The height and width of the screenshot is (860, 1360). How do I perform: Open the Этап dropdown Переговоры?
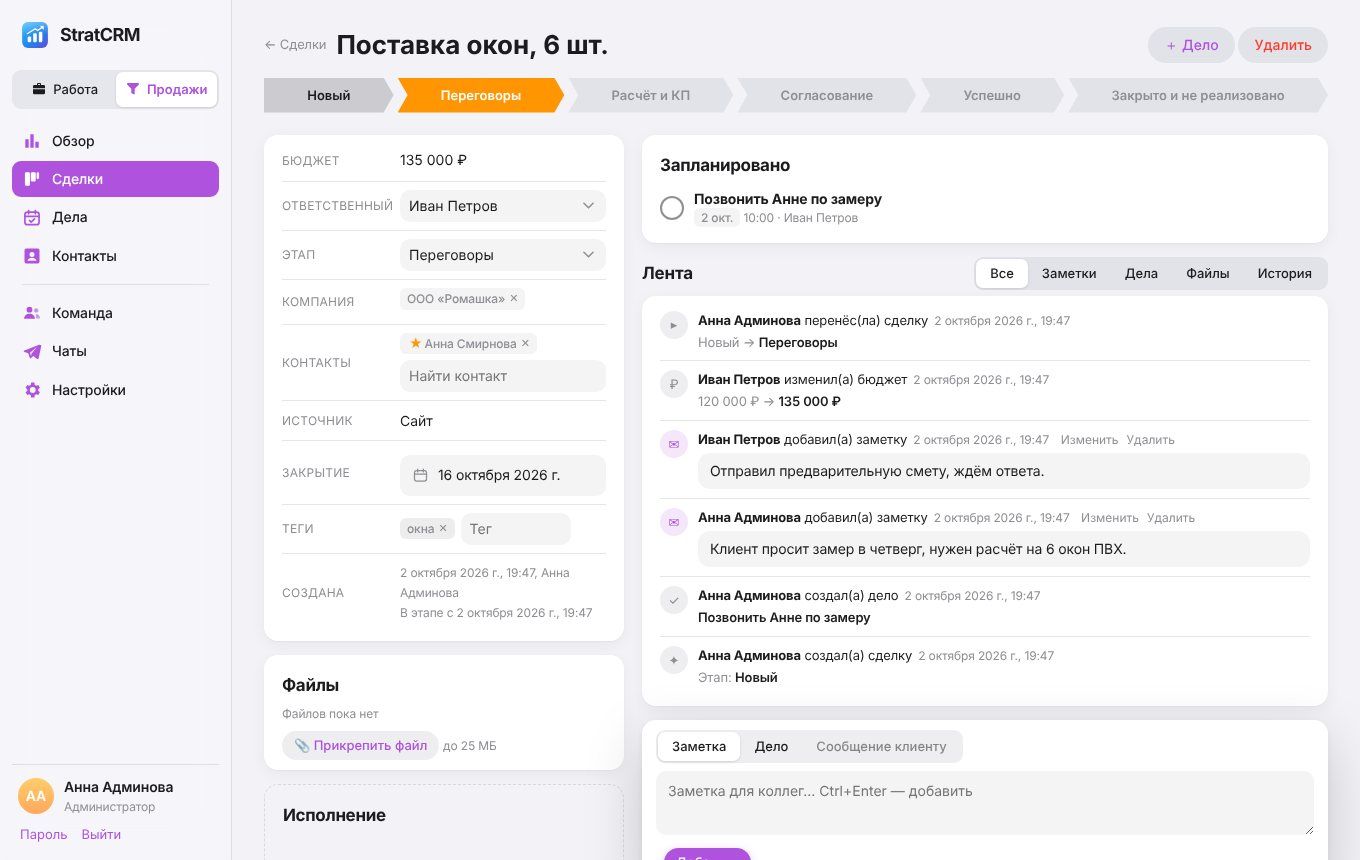[x=503, y=255]
